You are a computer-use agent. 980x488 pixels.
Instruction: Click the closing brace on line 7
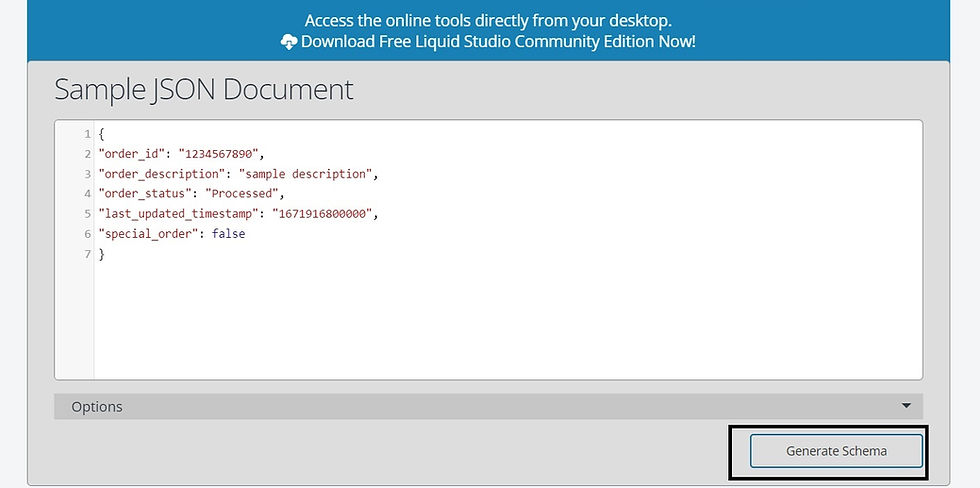pyautogui.click(x=101, y=254)
